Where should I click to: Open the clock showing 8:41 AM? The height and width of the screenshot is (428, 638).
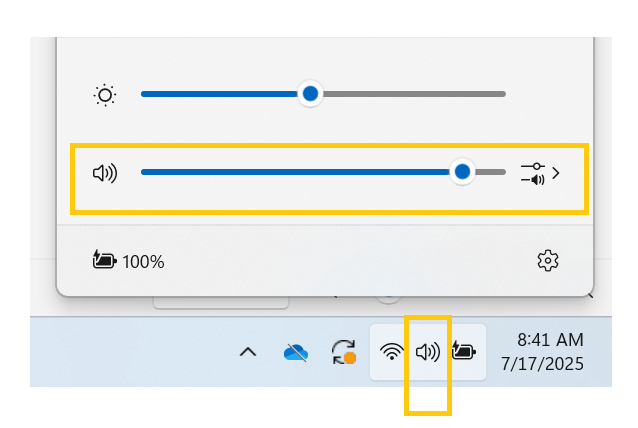[550, 340]
